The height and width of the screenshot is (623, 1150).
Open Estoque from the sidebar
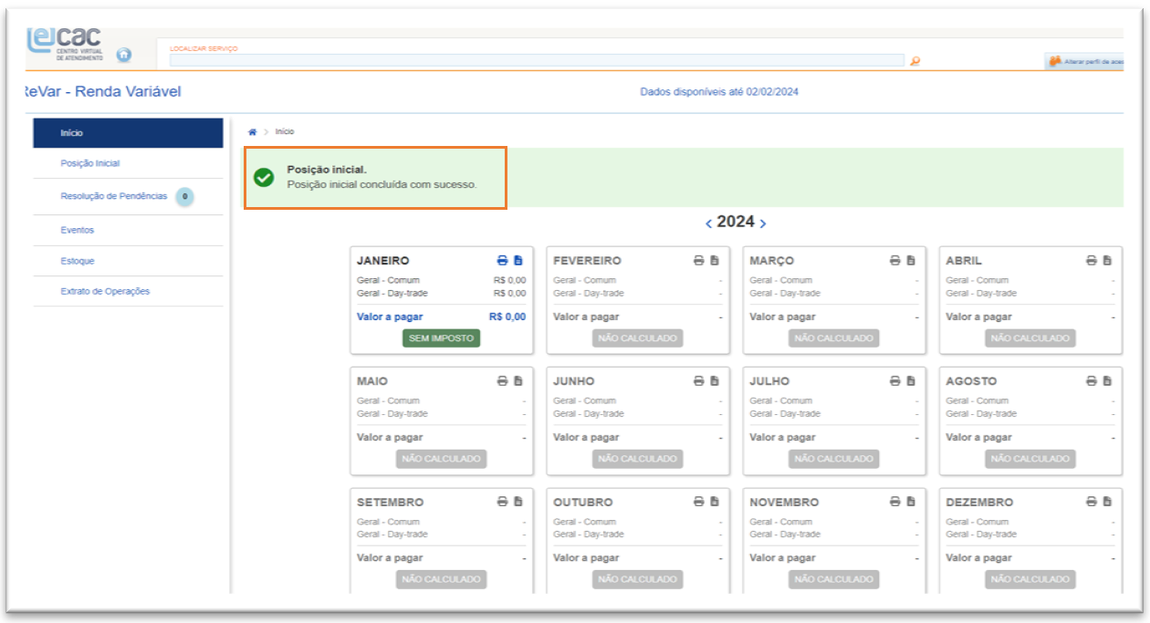[x=77, y=261]
